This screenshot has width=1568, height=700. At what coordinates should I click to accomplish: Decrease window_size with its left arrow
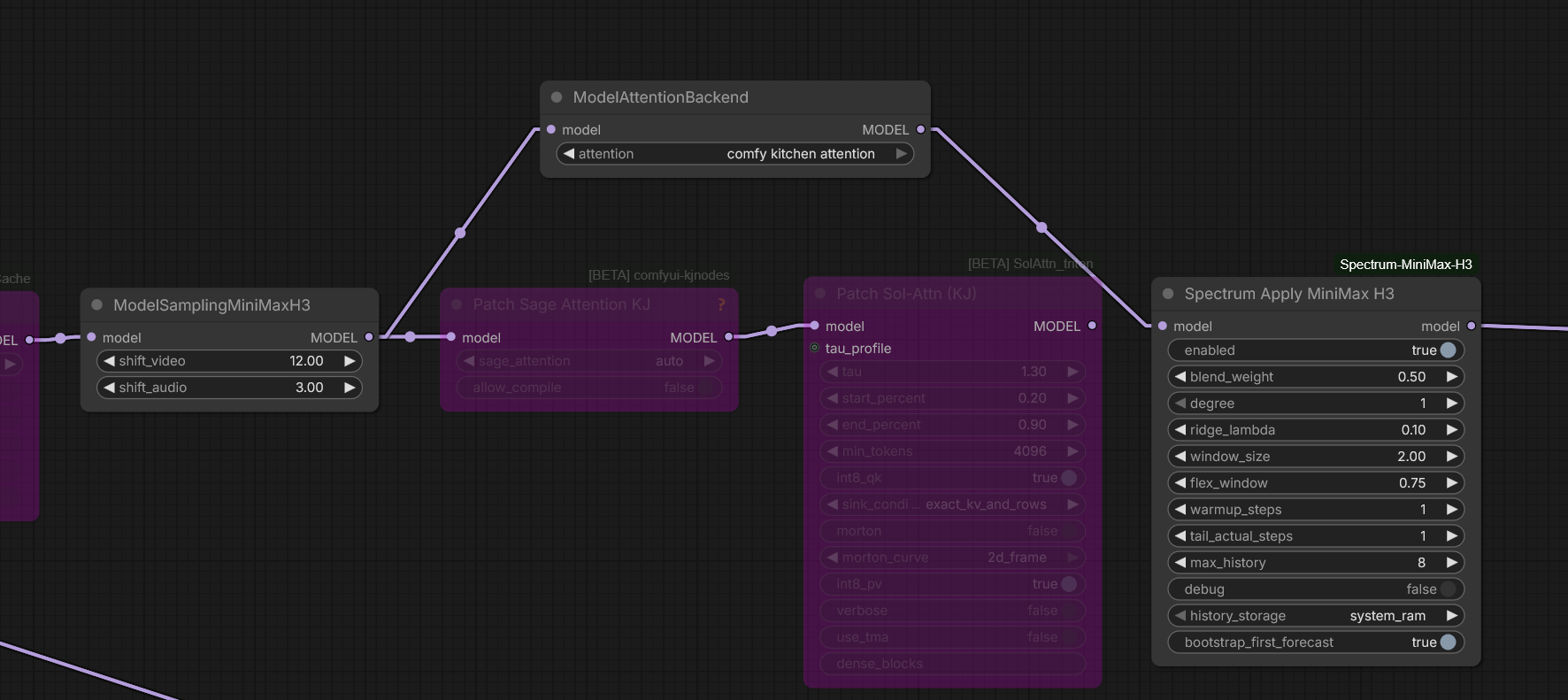click(x=1180, y=457)
